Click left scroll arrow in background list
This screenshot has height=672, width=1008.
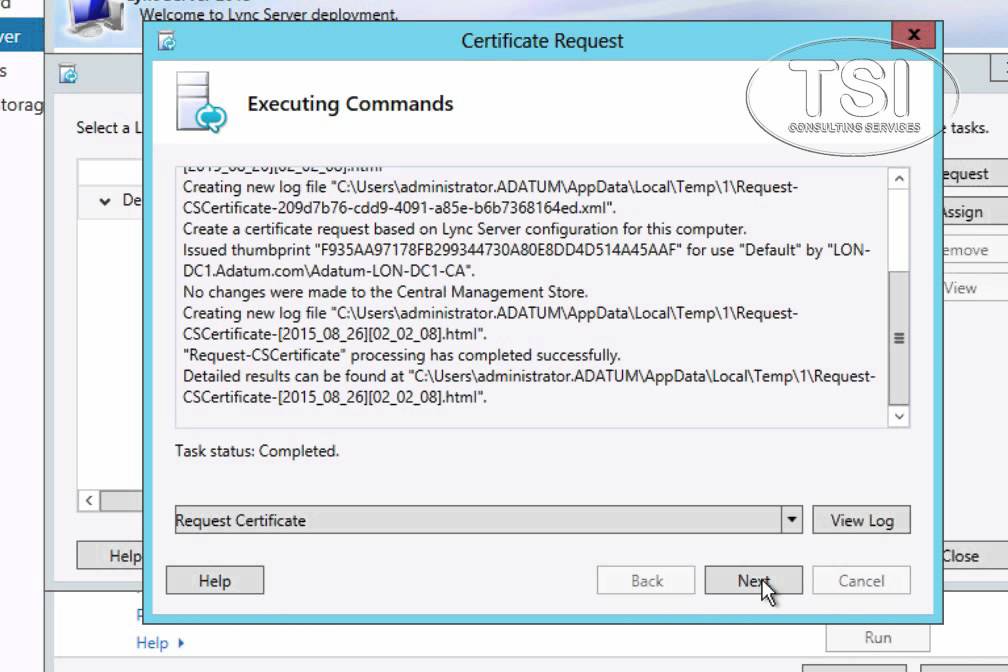click(89, 500)
